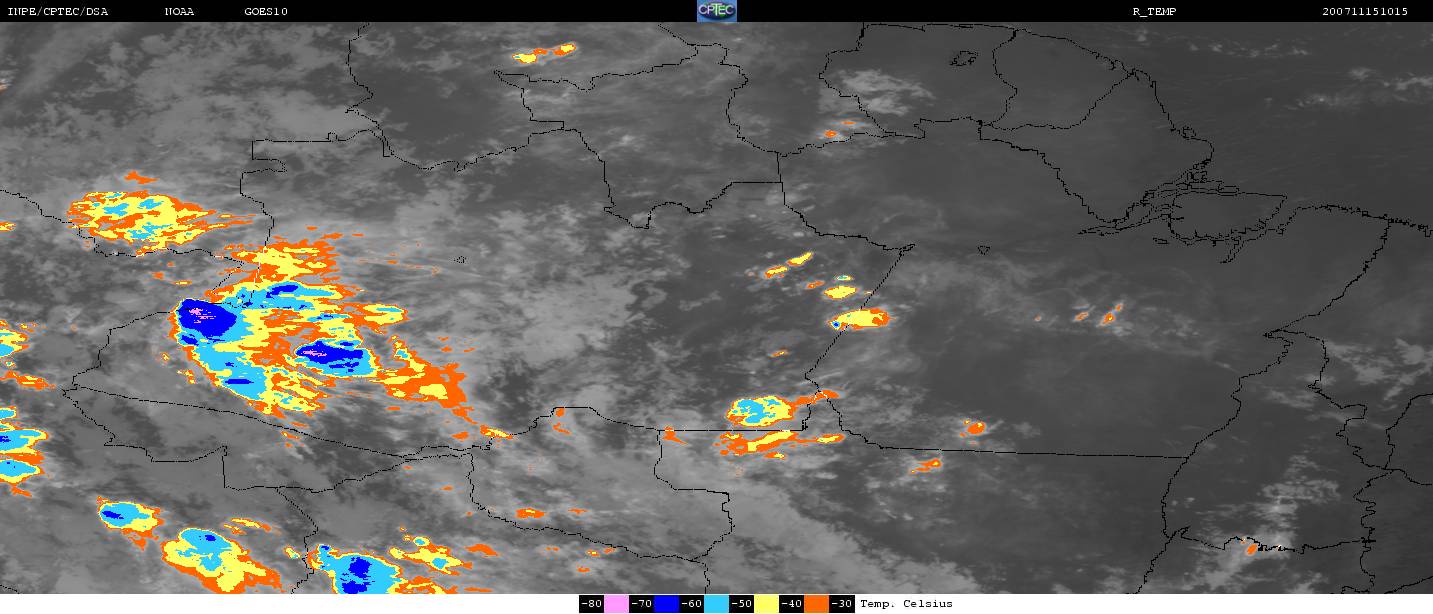The width and height of the screenshot is (1433, 614).
Task: Select the pink legend color swatch
Action: coord(616,604)
